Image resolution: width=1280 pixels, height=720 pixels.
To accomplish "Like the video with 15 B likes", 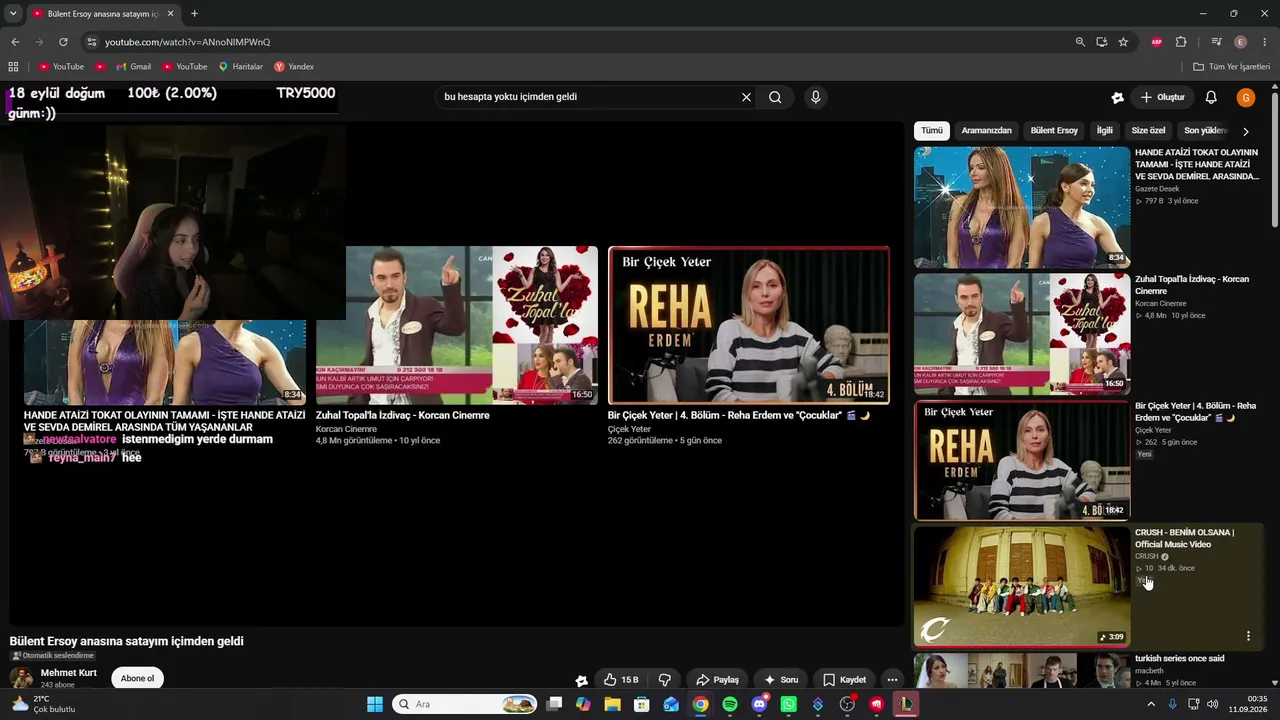I will click(620, 680).
